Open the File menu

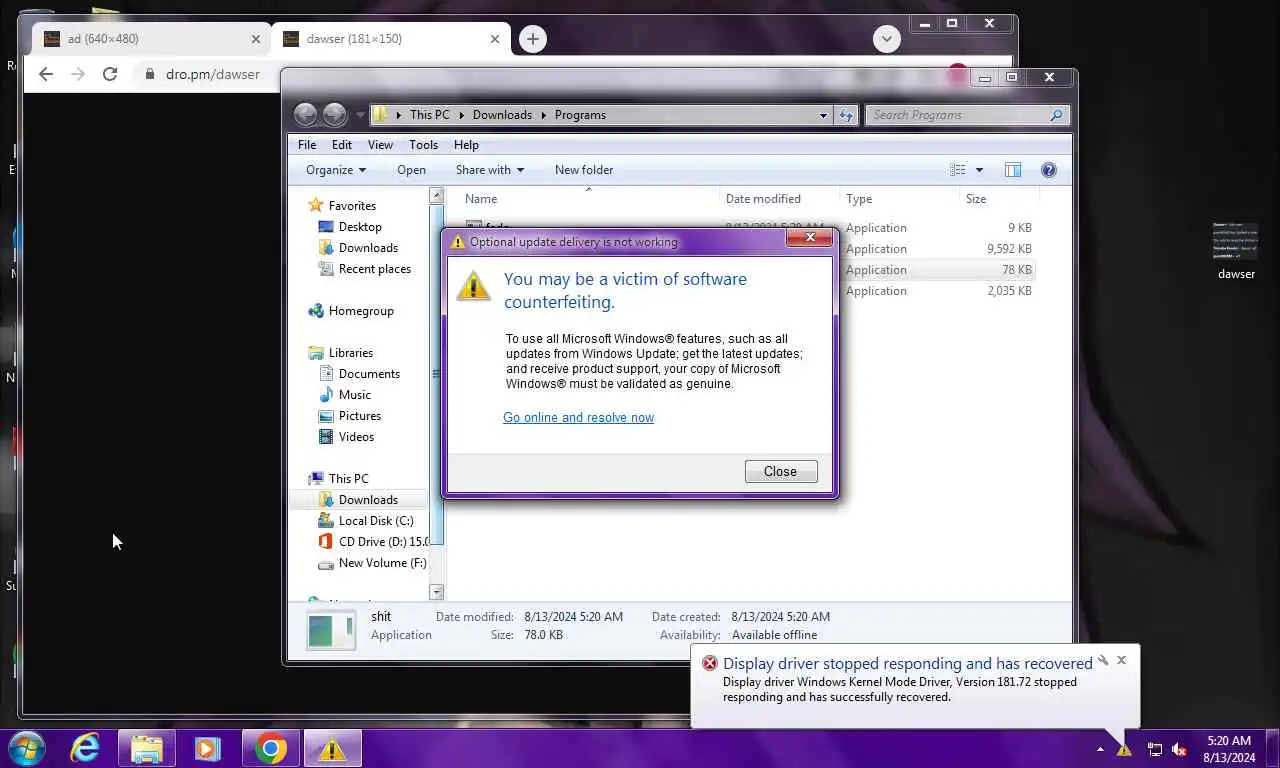coord(307,145)
